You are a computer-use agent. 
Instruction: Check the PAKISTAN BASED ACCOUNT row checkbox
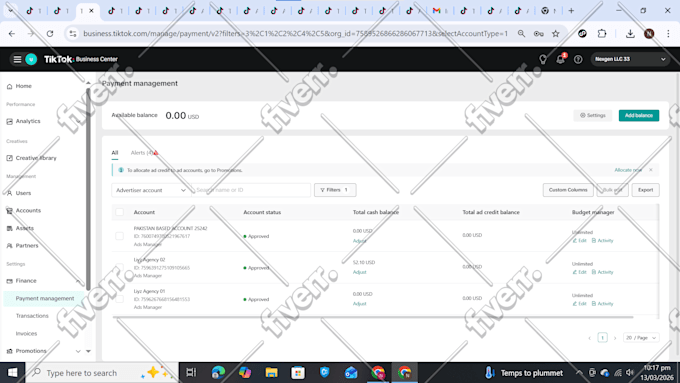pos(119,236)
